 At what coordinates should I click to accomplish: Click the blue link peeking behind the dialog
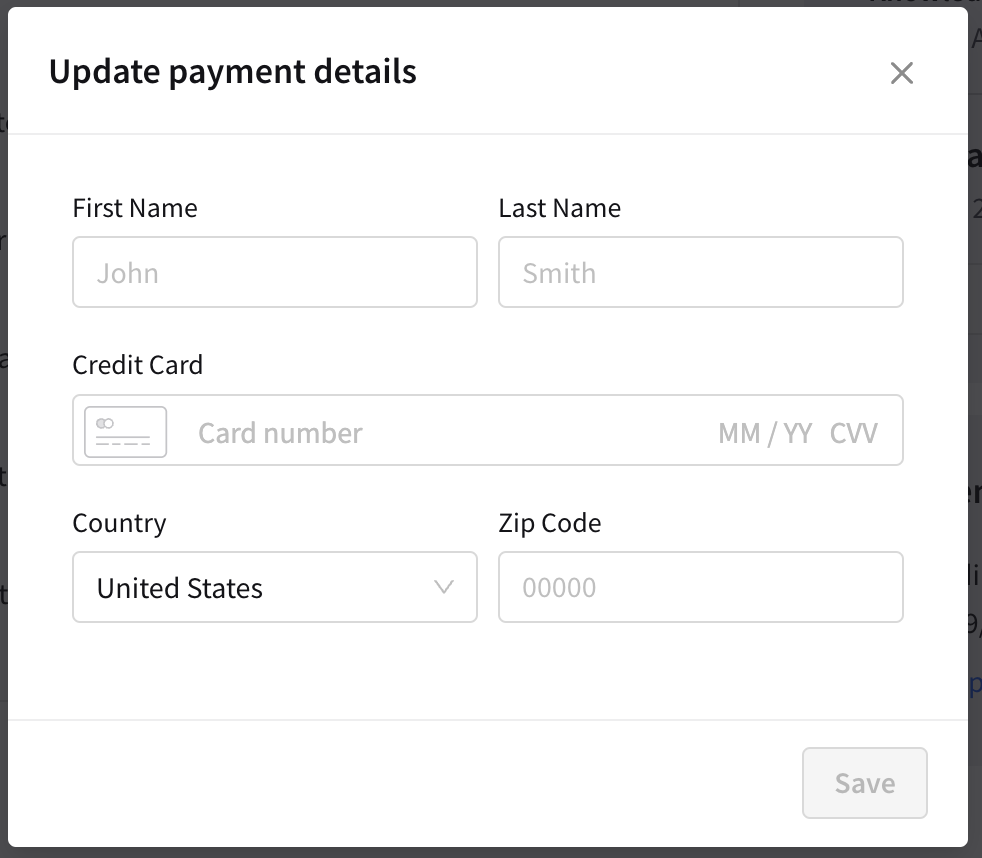975,684
